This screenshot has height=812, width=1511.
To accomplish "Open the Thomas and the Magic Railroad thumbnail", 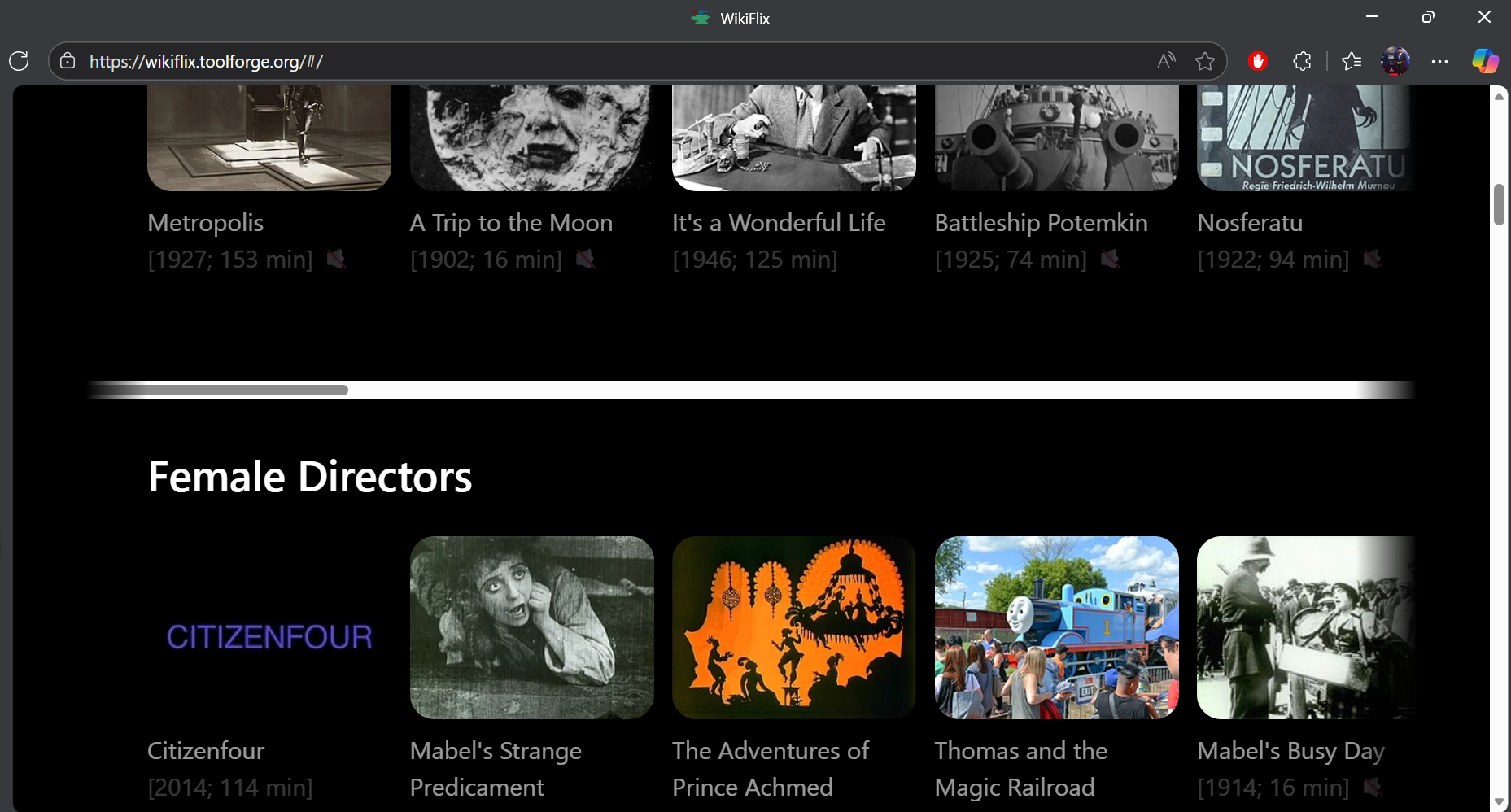I will (1057, 627).
